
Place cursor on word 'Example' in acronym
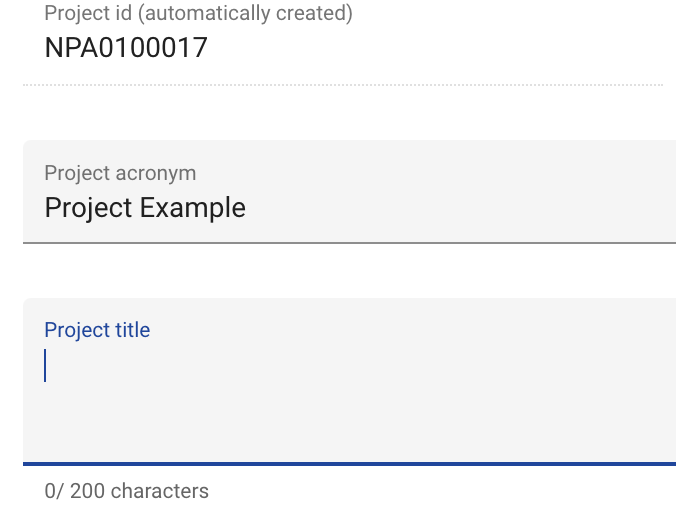tap(193, 208)
